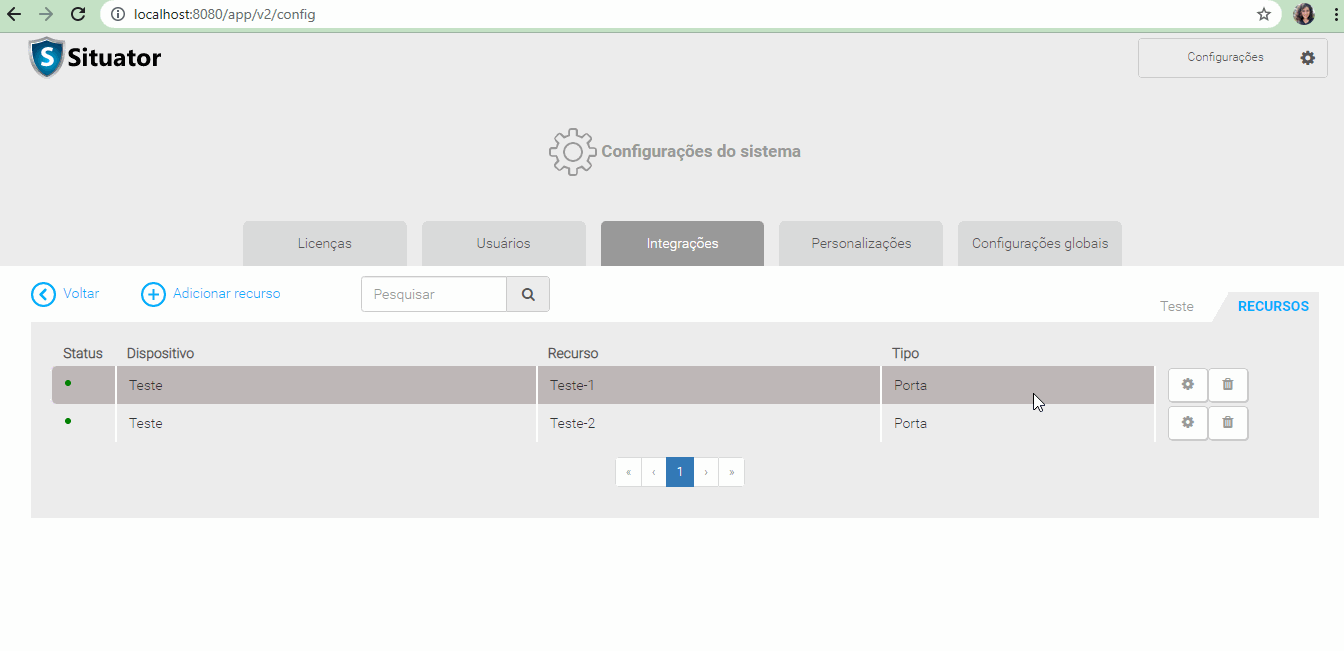The height and width of the screenshot is (651, 1344).
Task: Open the Chrome three-dot menu
Action: coord(1335,14)
